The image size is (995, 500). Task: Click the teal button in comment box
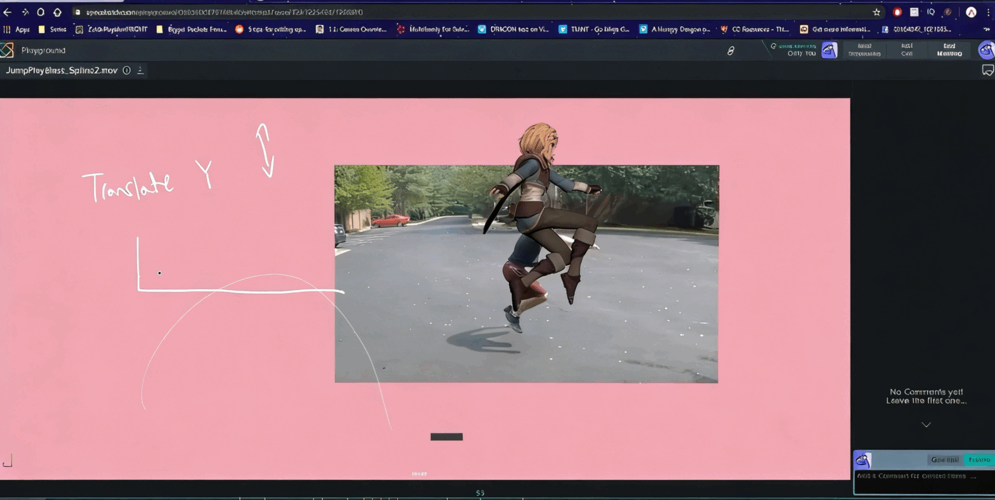point(978,460)
